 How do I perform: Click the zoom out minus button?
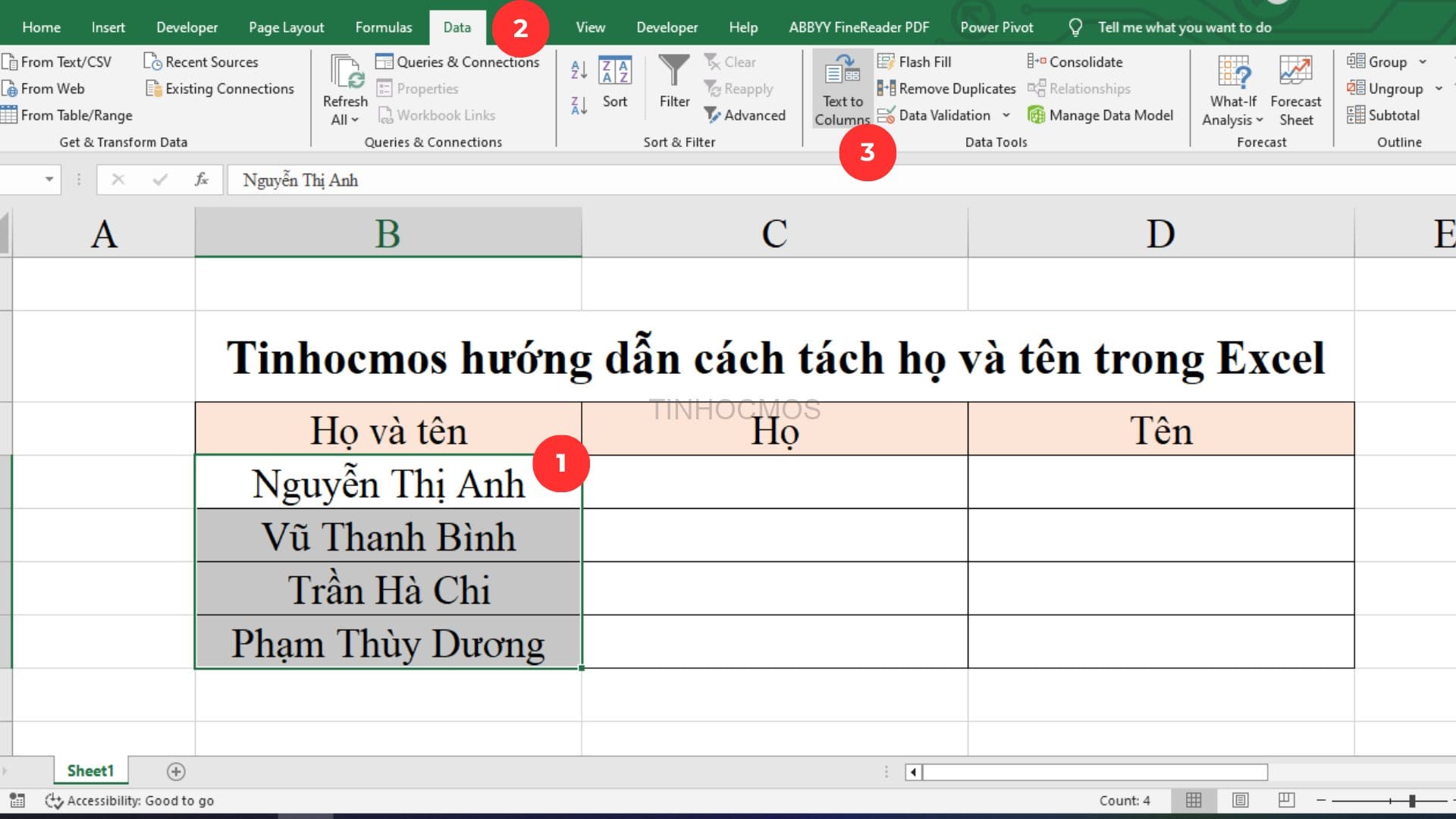tap(1320, 800)
